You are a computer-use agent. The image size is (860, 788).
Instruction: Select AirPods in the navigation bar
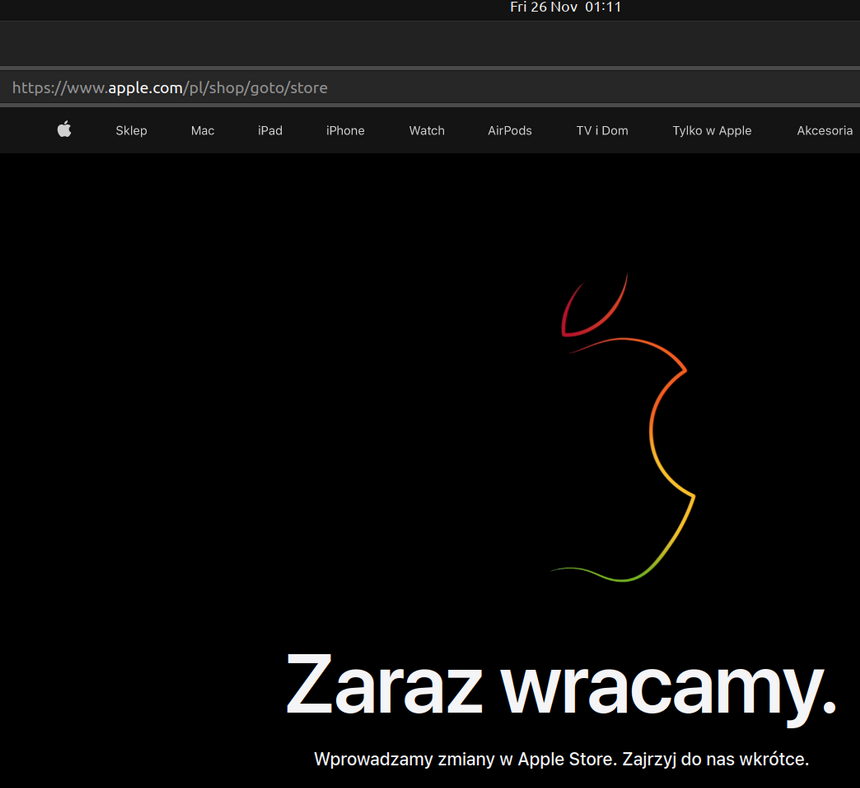tap(510, 131)
